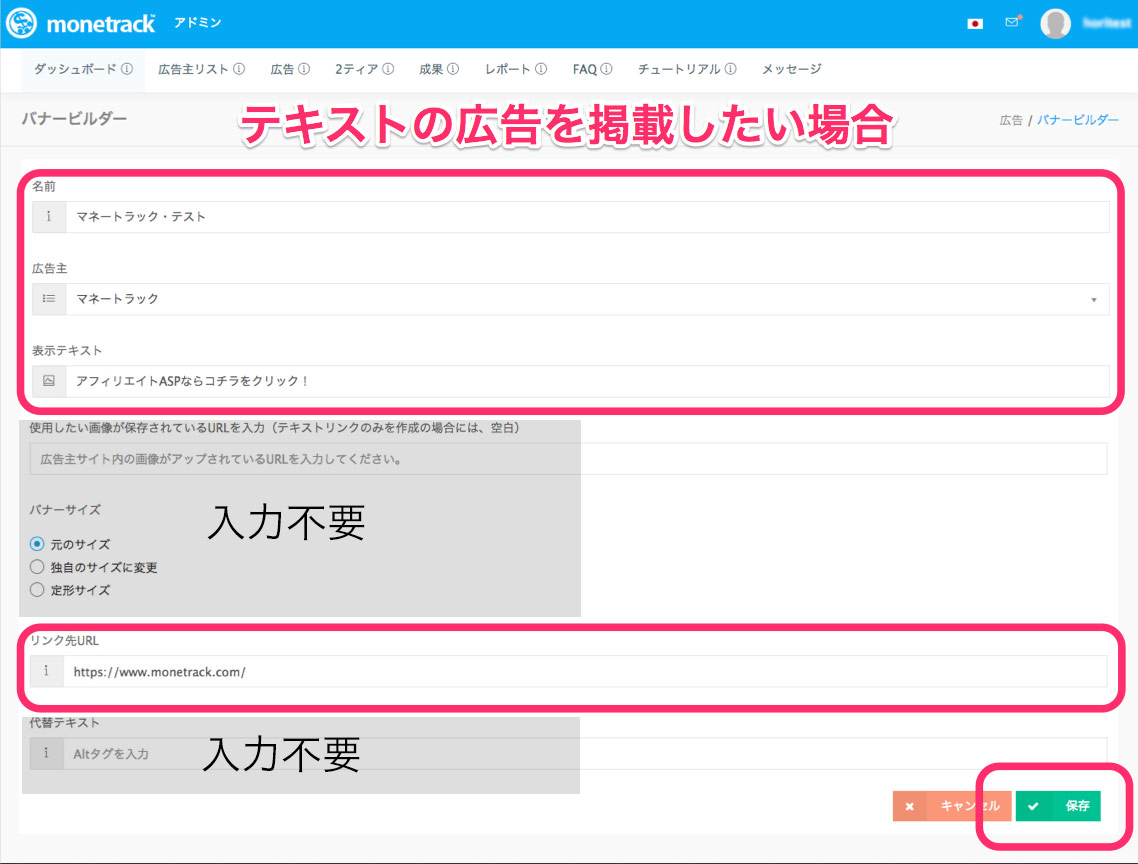Click the username beside the avatar

1107,23
